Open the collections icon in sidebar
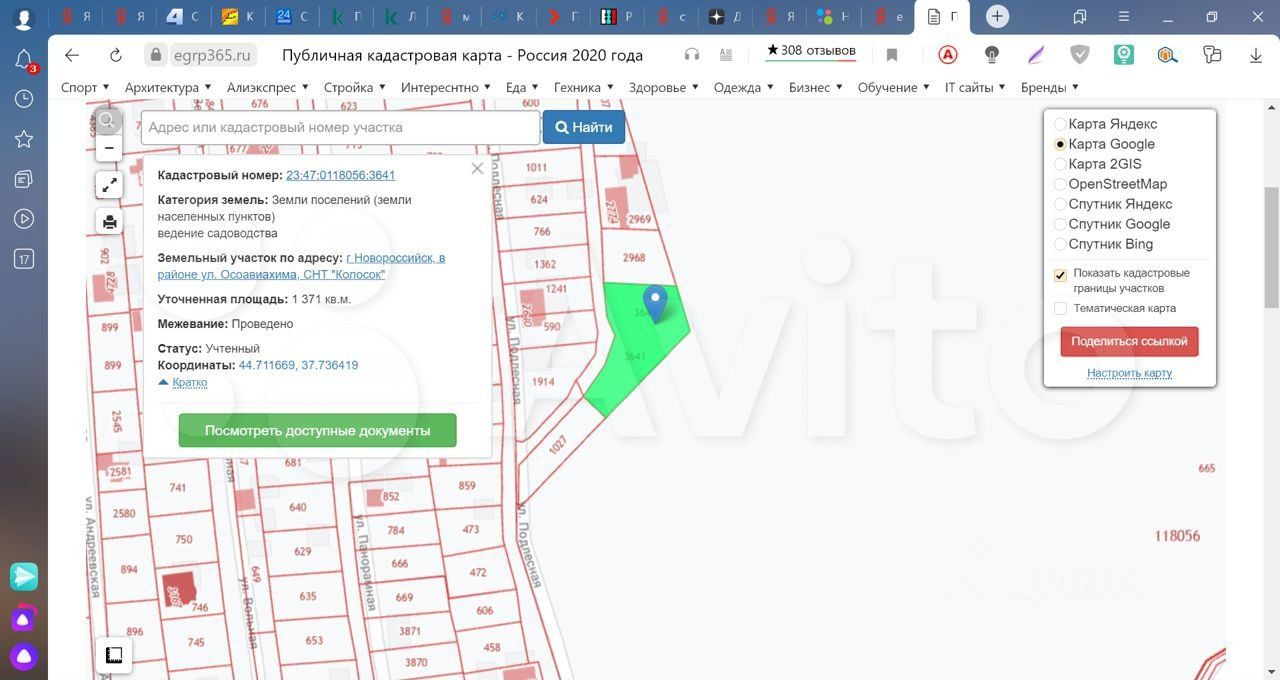This screenshot has width=1280, height=680. (x=24, y=179)
